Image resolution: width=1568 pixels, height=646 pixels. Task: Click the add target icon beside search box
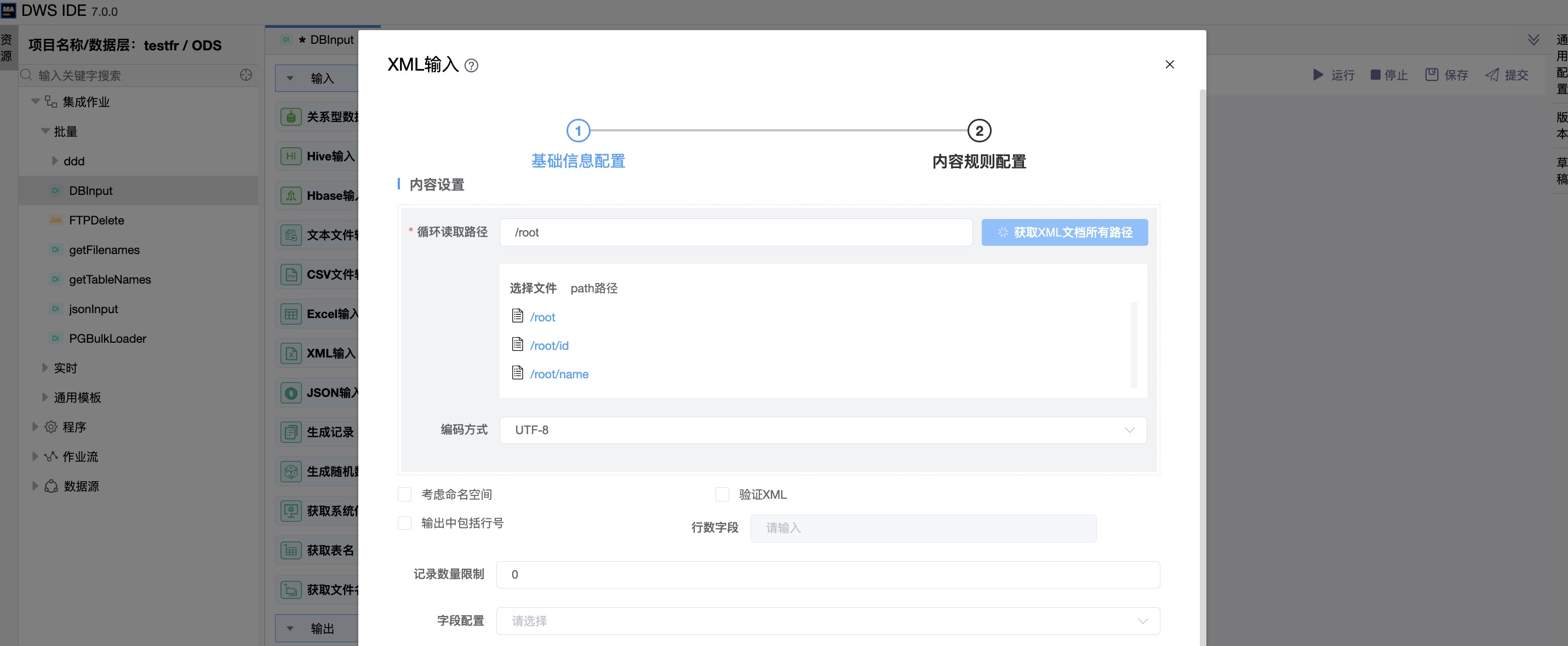(x=246, y=75)
